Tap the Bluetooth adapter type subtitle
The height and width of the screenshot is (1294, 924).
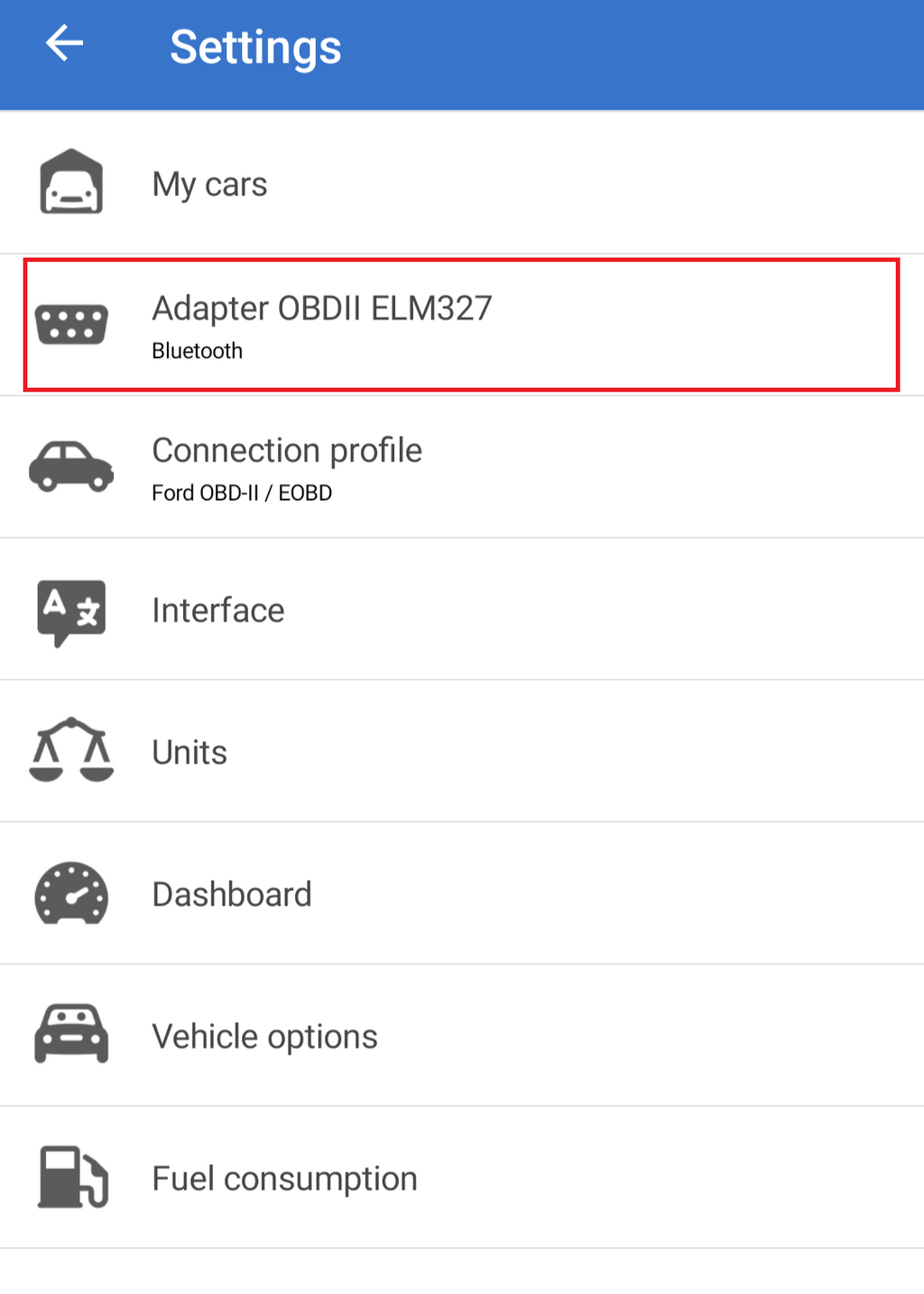coord(197,351)
